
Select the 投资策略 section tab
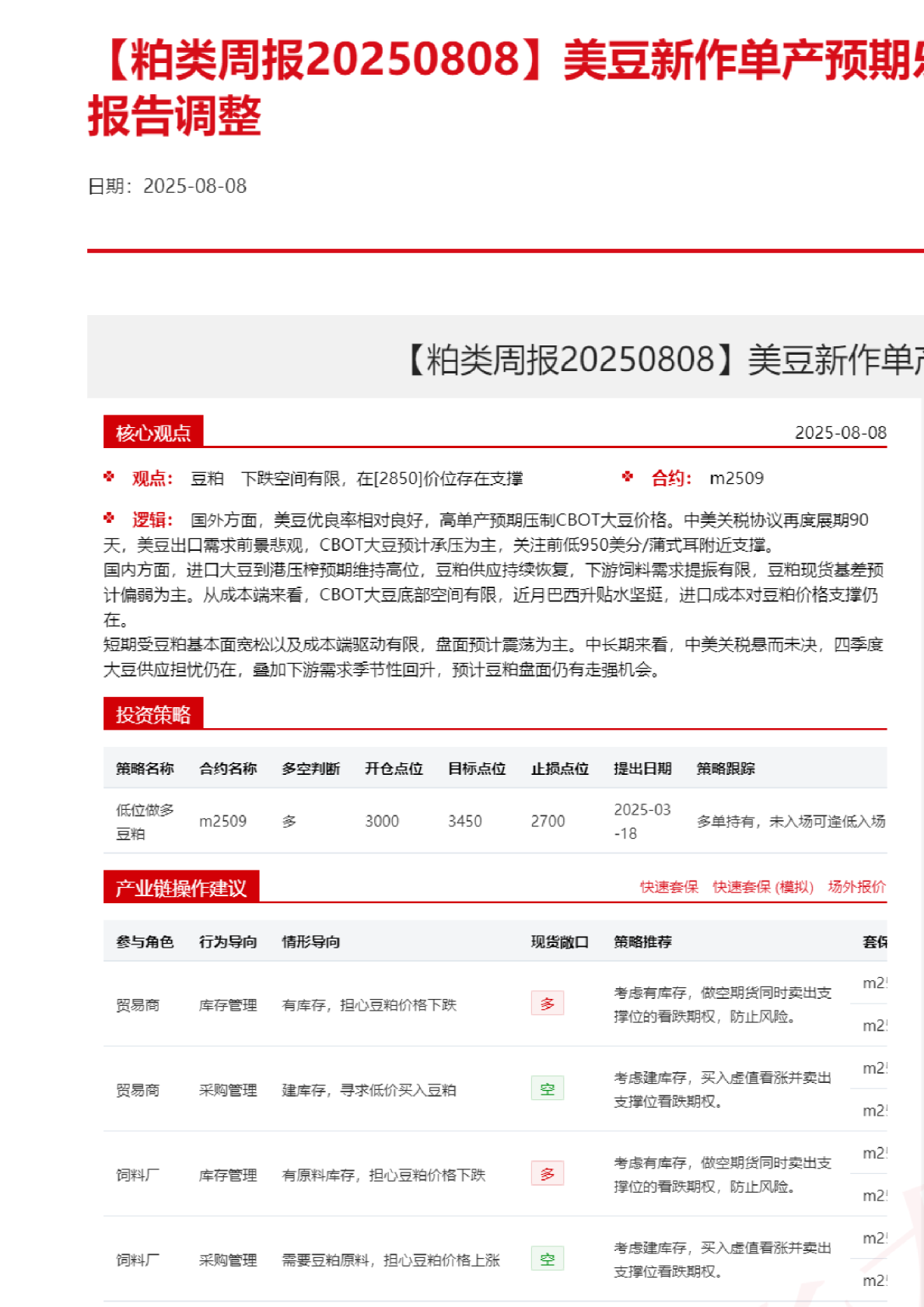pos(153,714)
